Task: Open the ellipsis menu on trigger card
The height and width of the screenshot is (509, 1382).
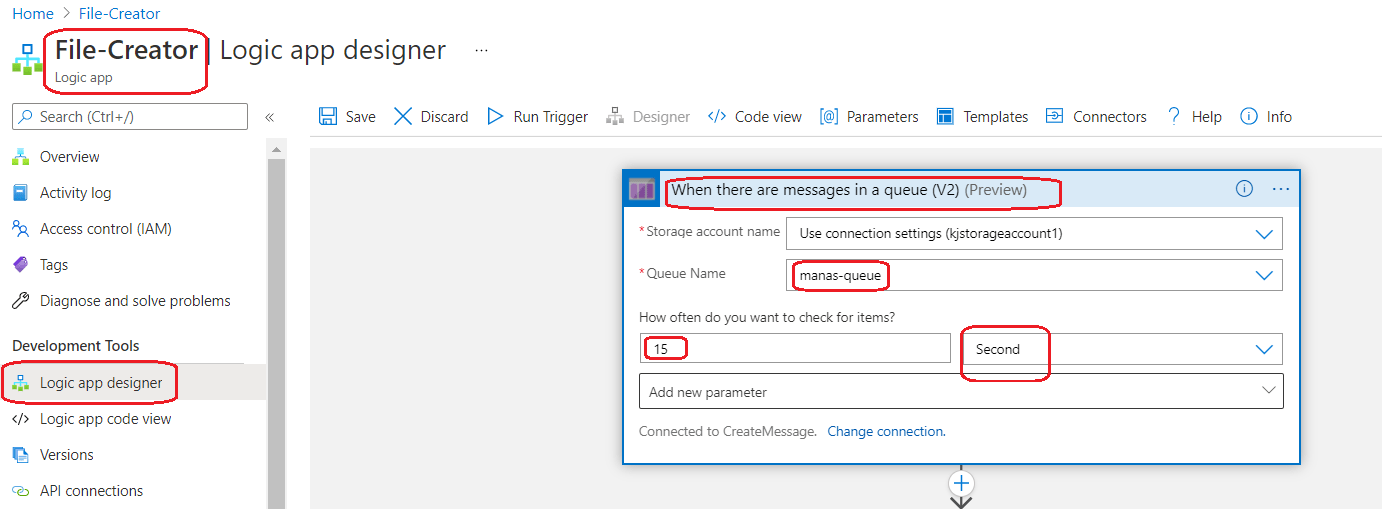Action: pyautogui.click(x=1281, y=189)
